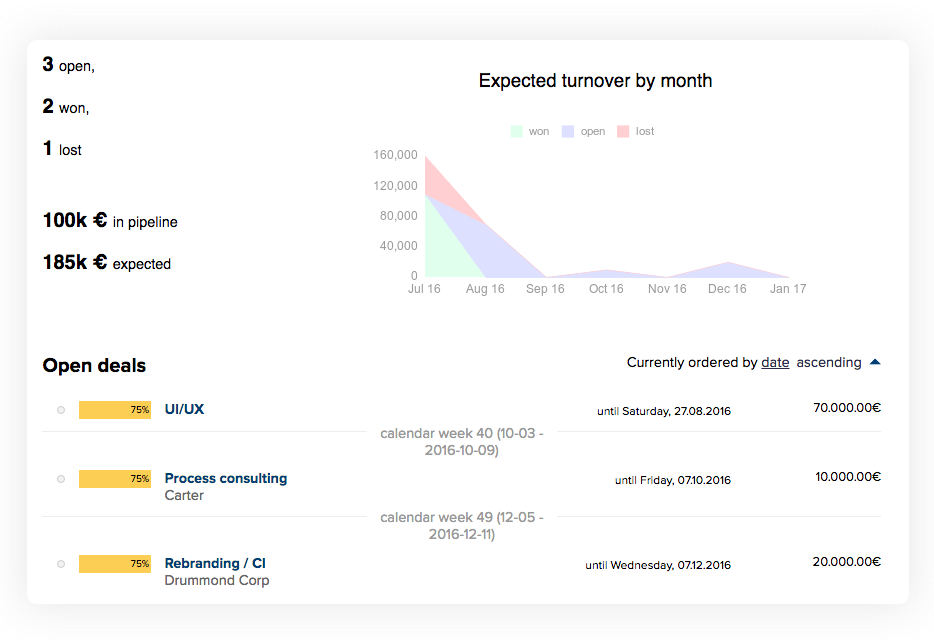Select the "Open deals" section header
The width and height of the screenshot is (934, 644).
[94, 365]
